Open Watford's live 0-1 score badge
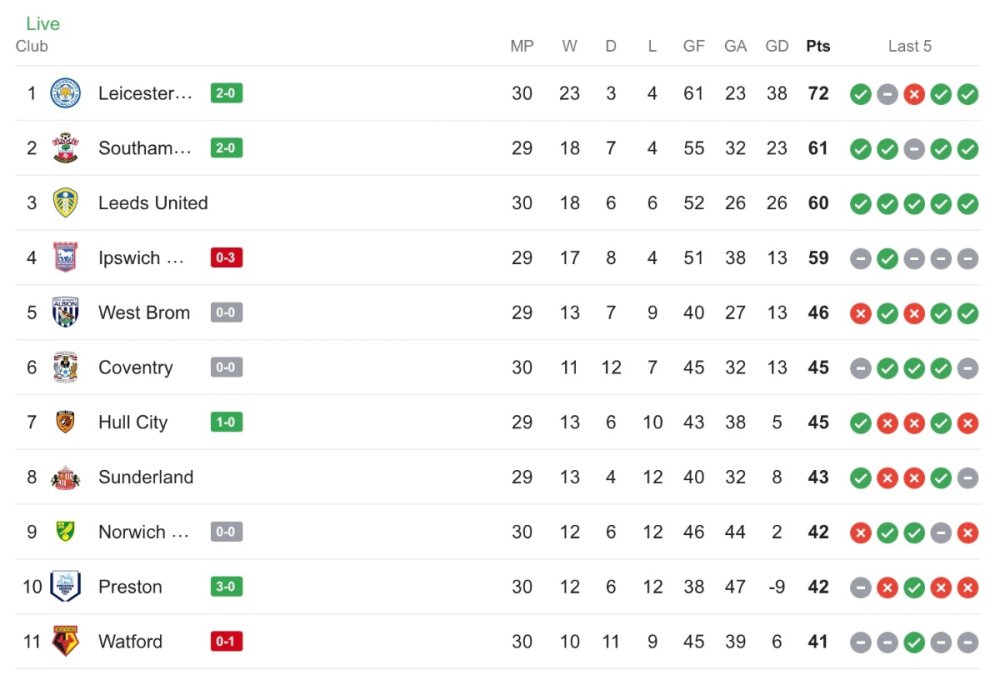 tap(227, 642)
